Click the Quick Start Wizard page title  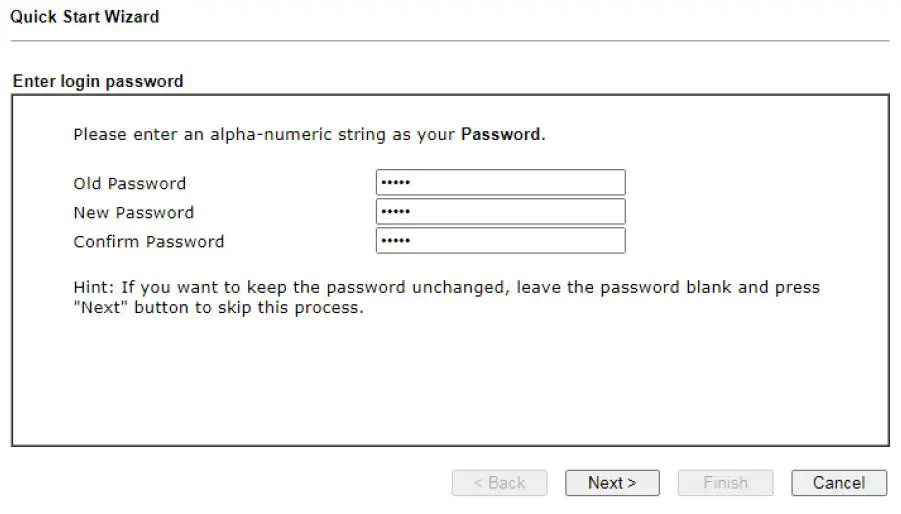click(x=84, y=17)
